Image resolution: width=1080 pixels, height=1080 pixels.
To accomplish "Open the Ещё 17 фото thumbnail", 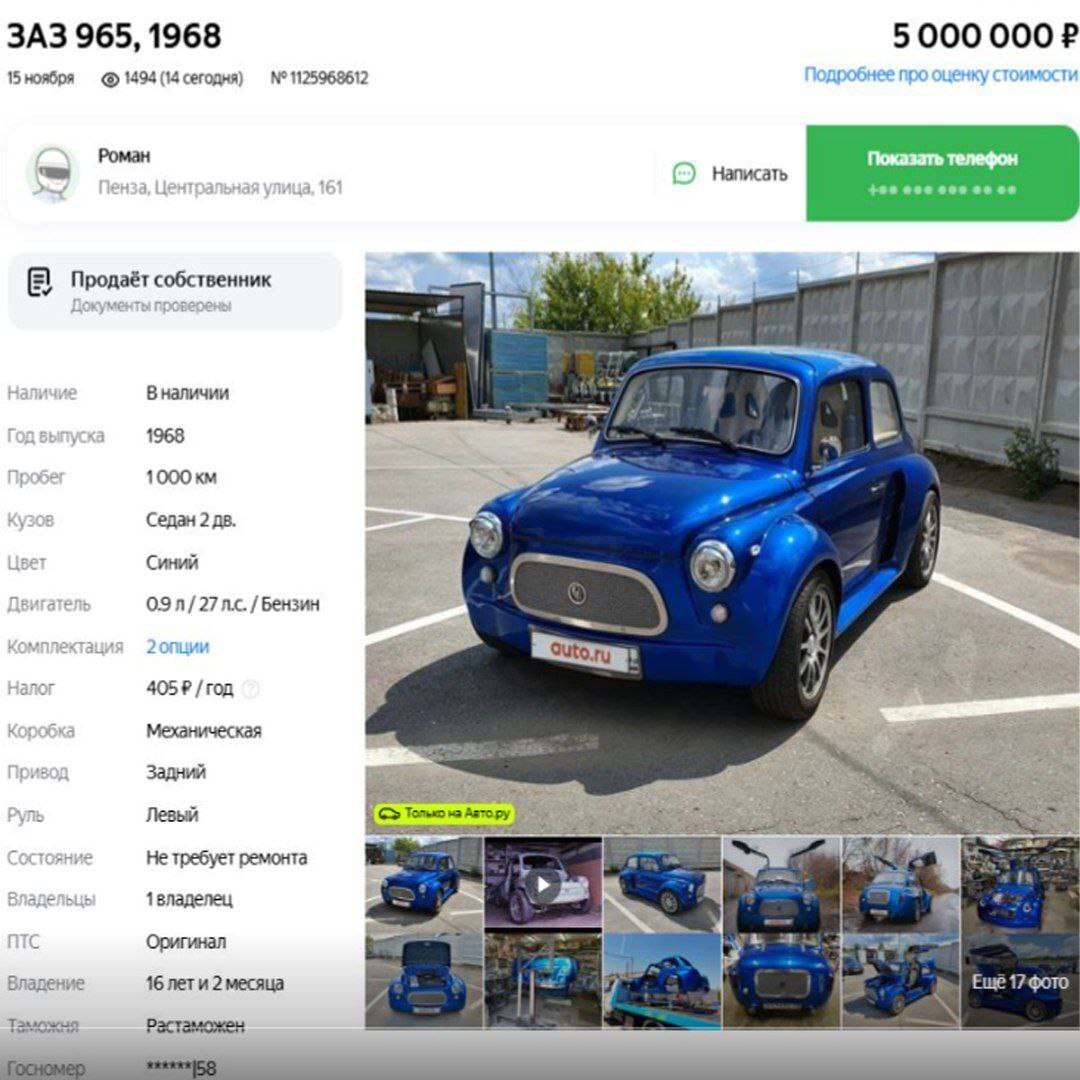I will [x=1020, y=981].
